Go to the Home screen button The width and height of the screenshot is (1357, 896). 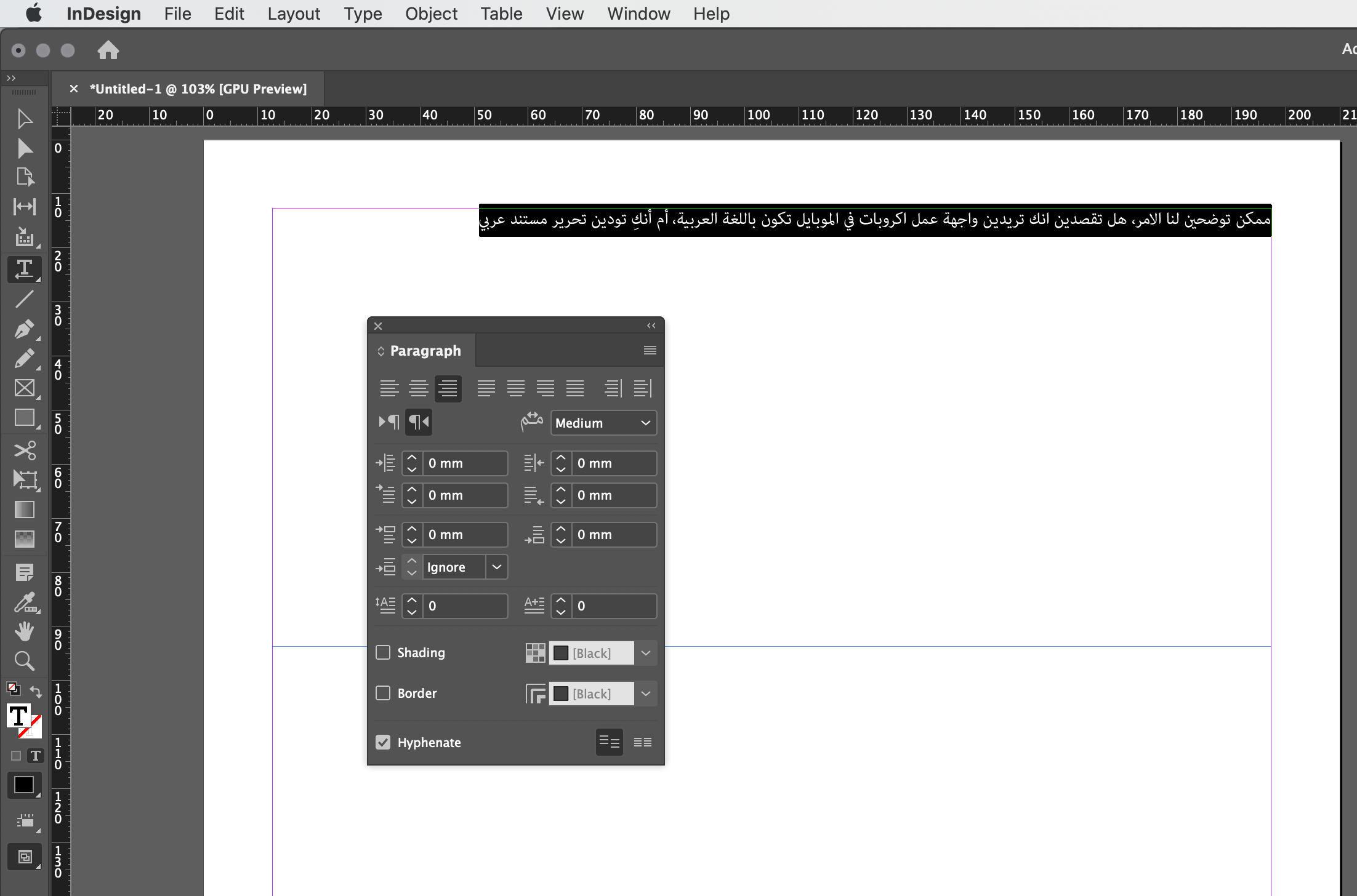[x=108, y=50]
